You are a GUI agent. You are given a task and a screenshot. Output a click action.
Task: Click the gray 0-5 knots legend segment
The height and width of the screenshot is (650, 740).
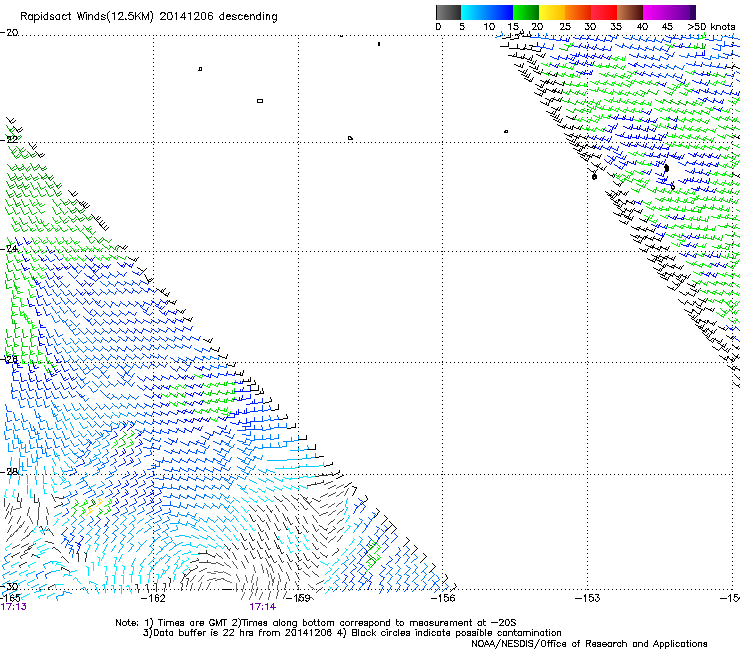tap(448, 12)
